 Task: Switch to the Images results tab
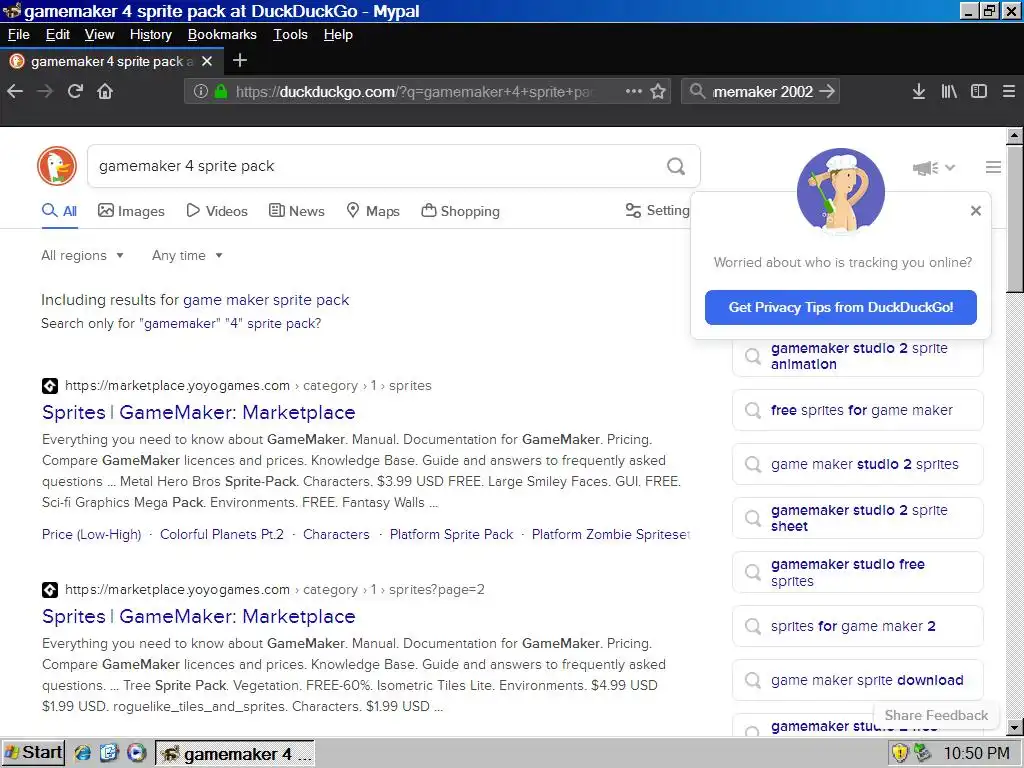point(131,211)
